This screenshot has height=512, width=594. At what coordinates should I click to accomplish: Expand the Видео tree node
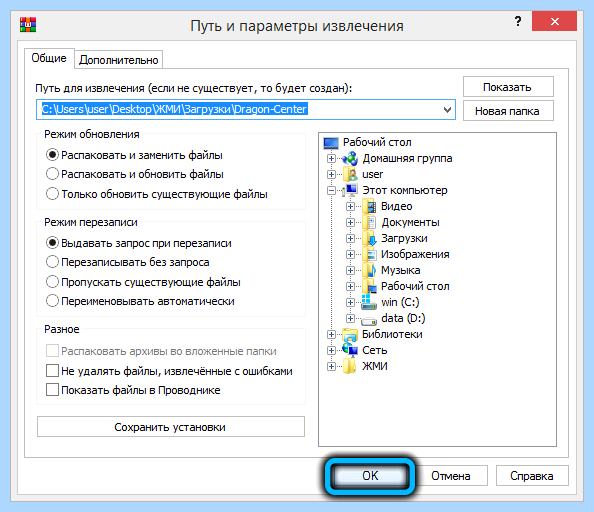click(x=350, y=206)
